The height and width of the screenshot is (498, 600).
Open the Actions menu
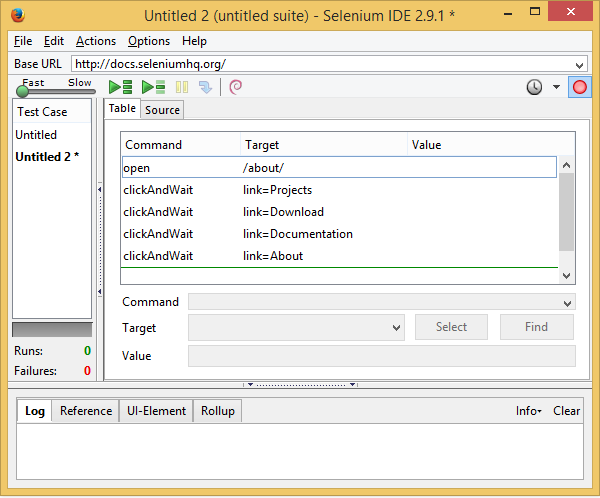click(96, 41)
